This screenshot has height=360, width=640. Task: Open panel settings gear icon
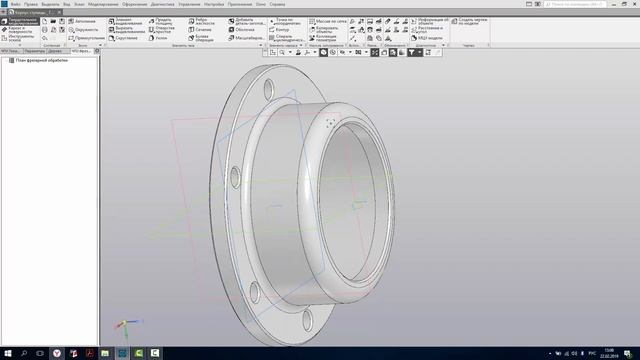pyautogui.click(x=97, y=51)
